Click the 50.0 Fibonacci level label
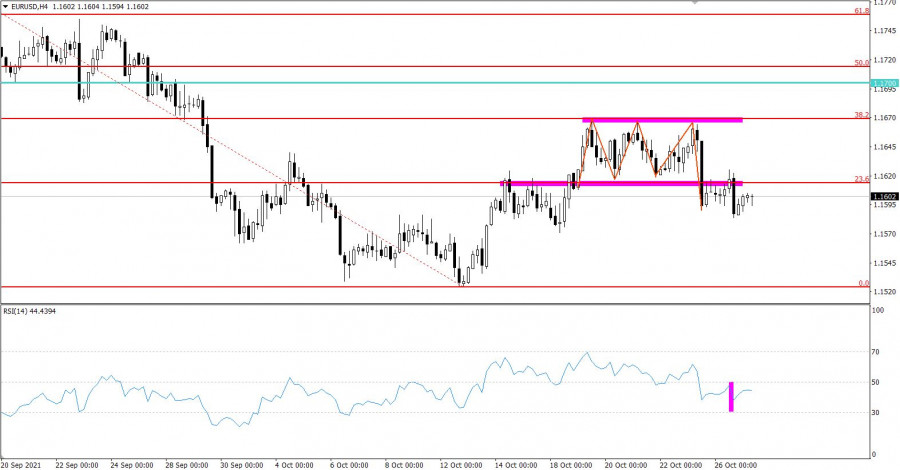The height and width of the screenshot is (470, 900). click(x=862, y=63)
